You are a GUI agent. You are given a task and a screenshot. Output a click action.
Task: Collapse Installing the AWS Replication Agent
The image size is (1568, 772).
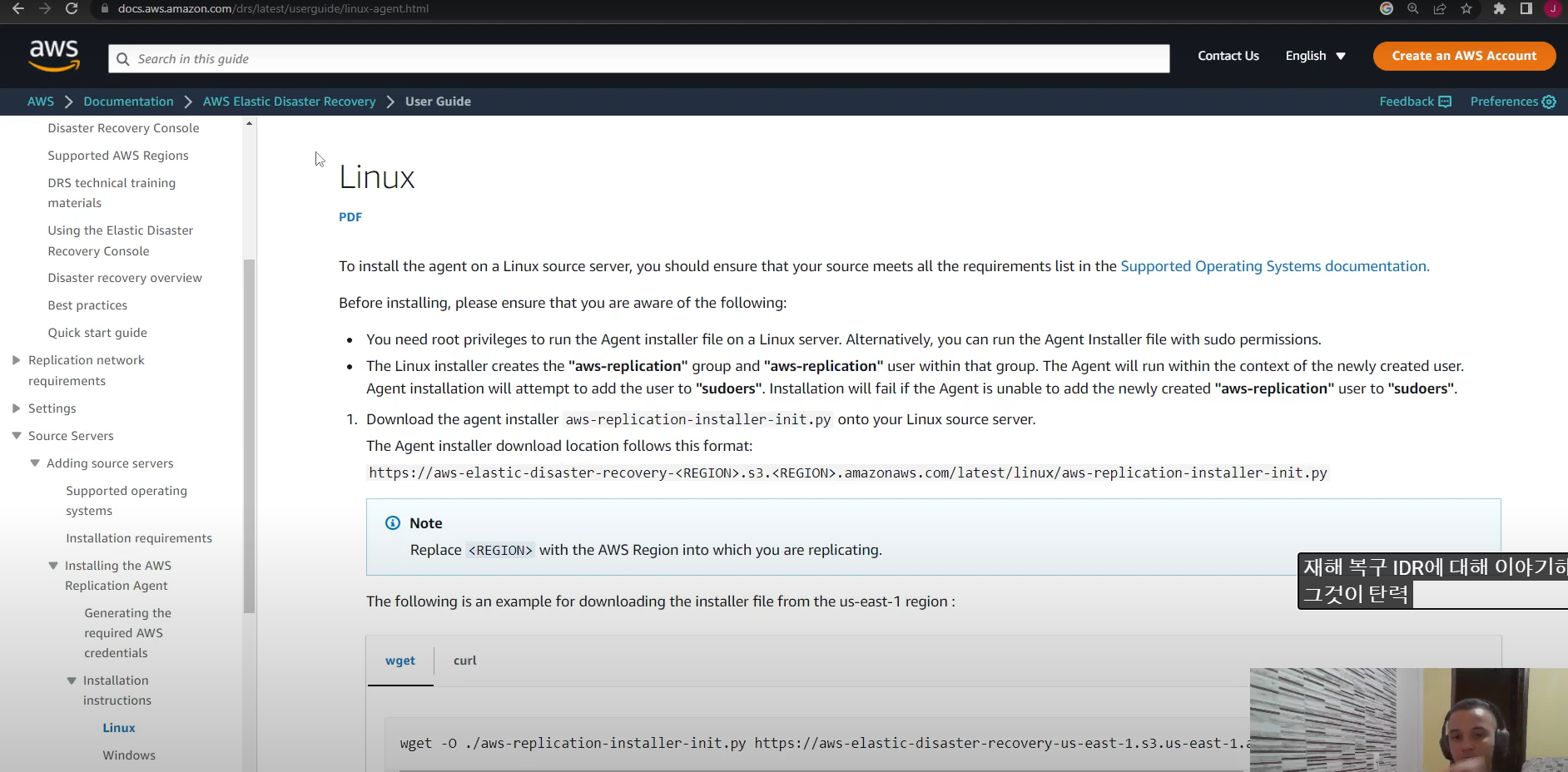53,566
